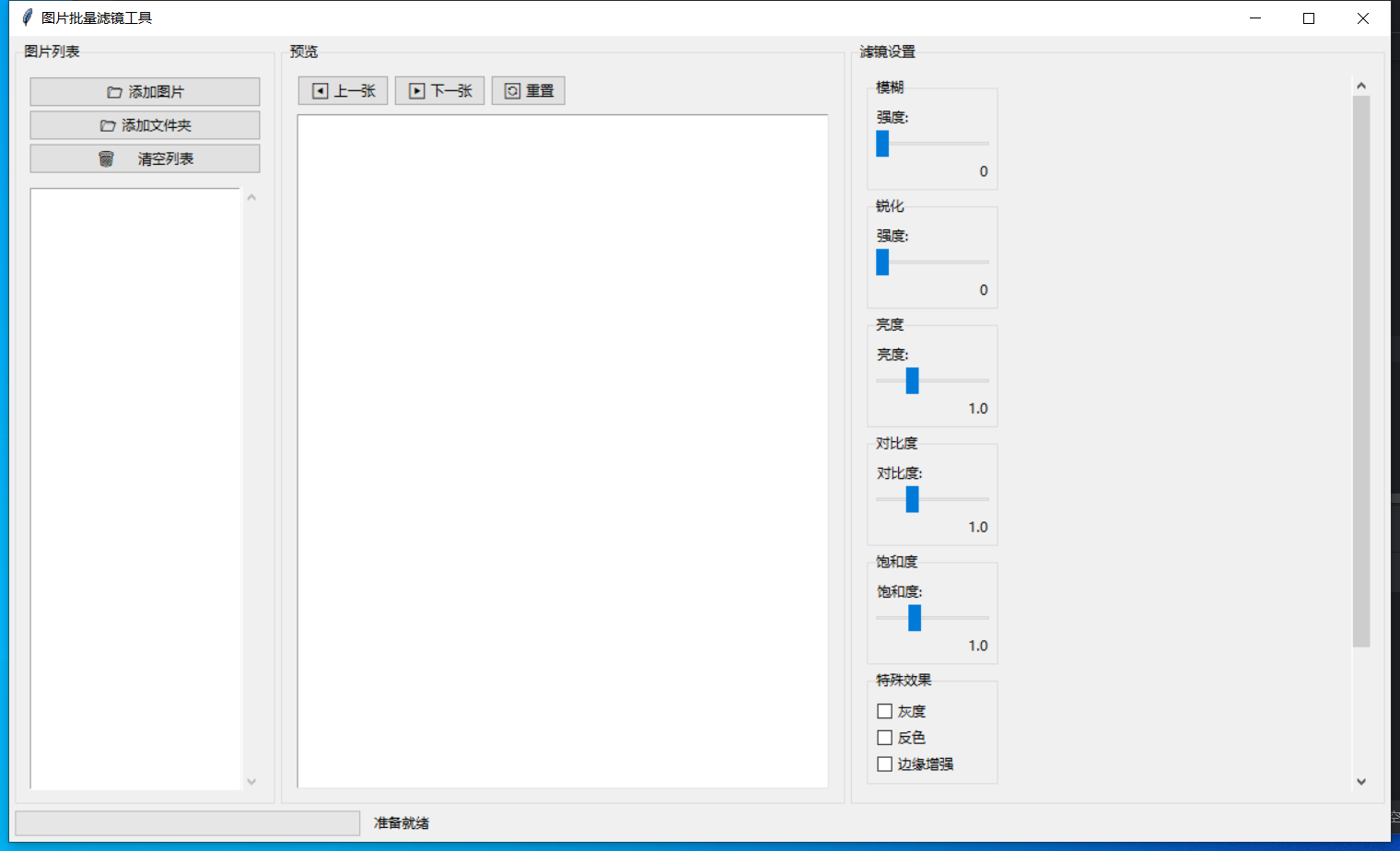The width and height of the screenshot is (1400, 851).
Task: Click the filter settings vertical scrollbar thumb
Action: pyautogui.click(x=1361, y=371)
